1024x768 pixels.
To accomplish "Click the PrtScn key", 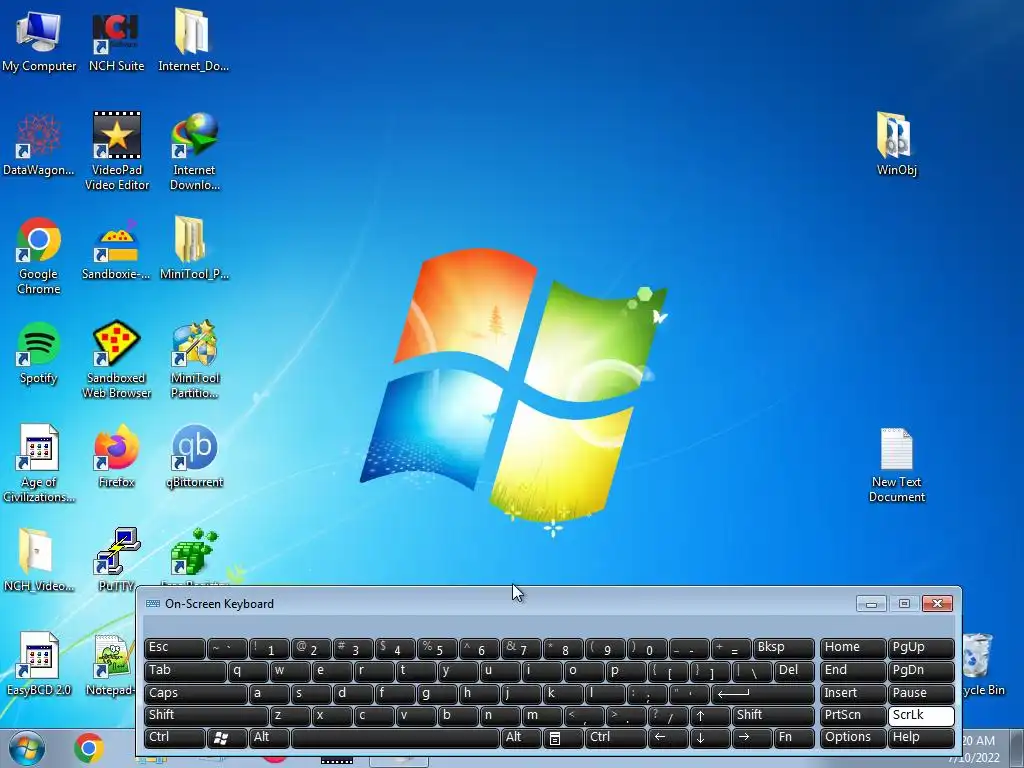I will [853, 715].
